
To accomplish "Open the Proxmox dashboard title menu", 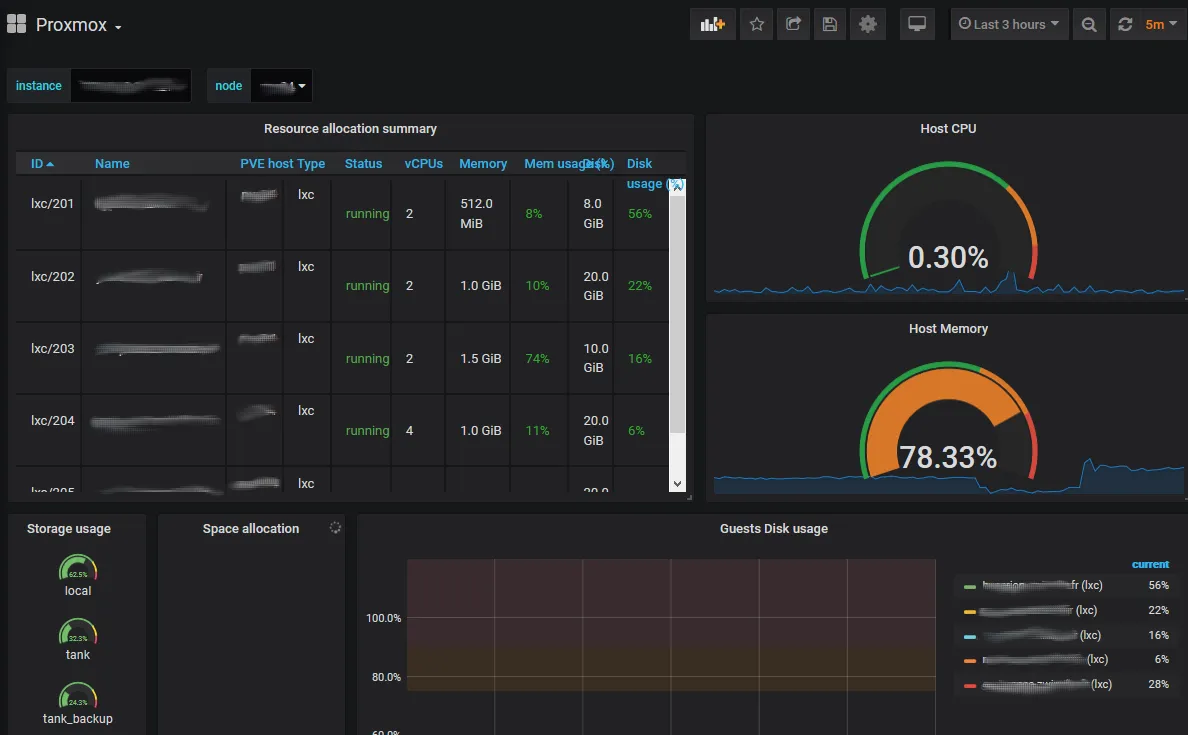I will pos(75,24).
